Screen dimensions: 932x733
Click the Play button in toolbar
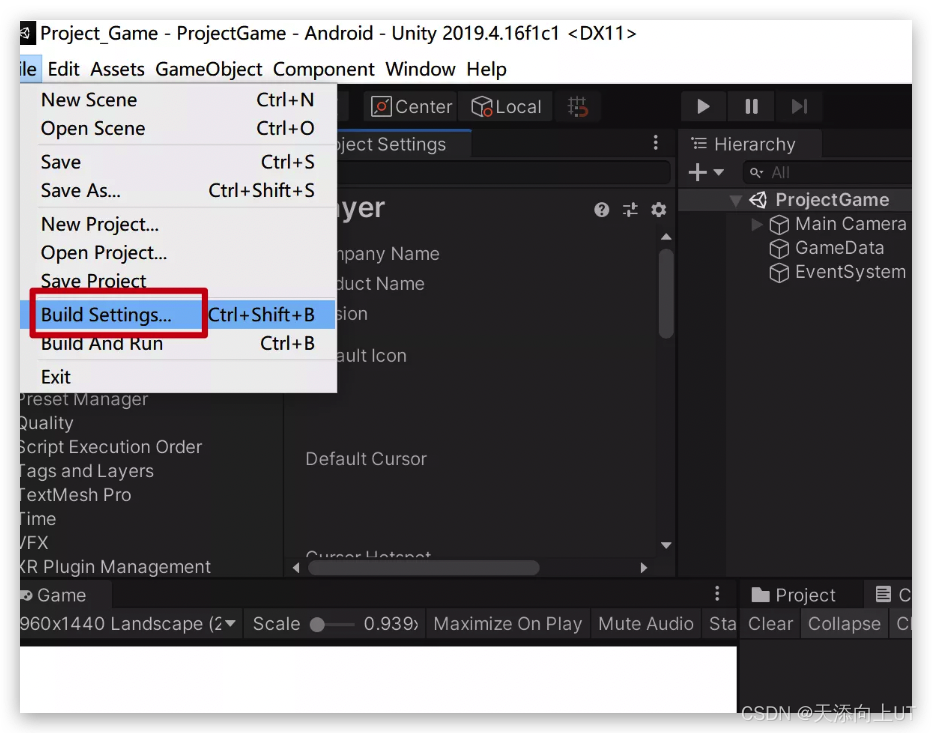tap(703, 106)
